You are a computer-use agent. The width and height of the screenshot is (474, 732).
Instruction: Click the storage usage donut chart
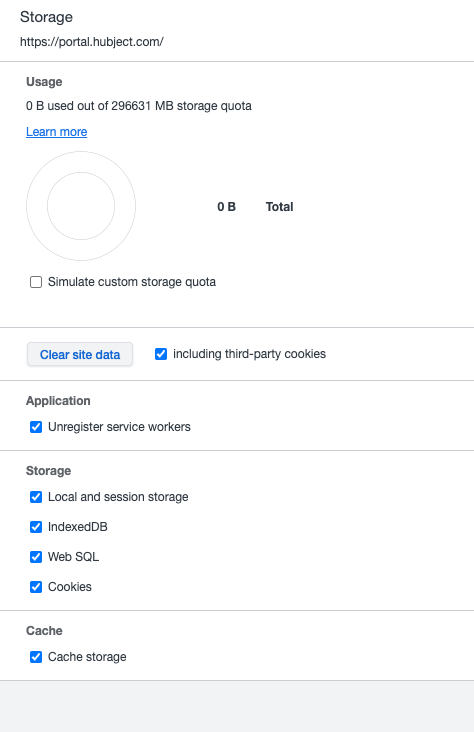coord(81,206)
